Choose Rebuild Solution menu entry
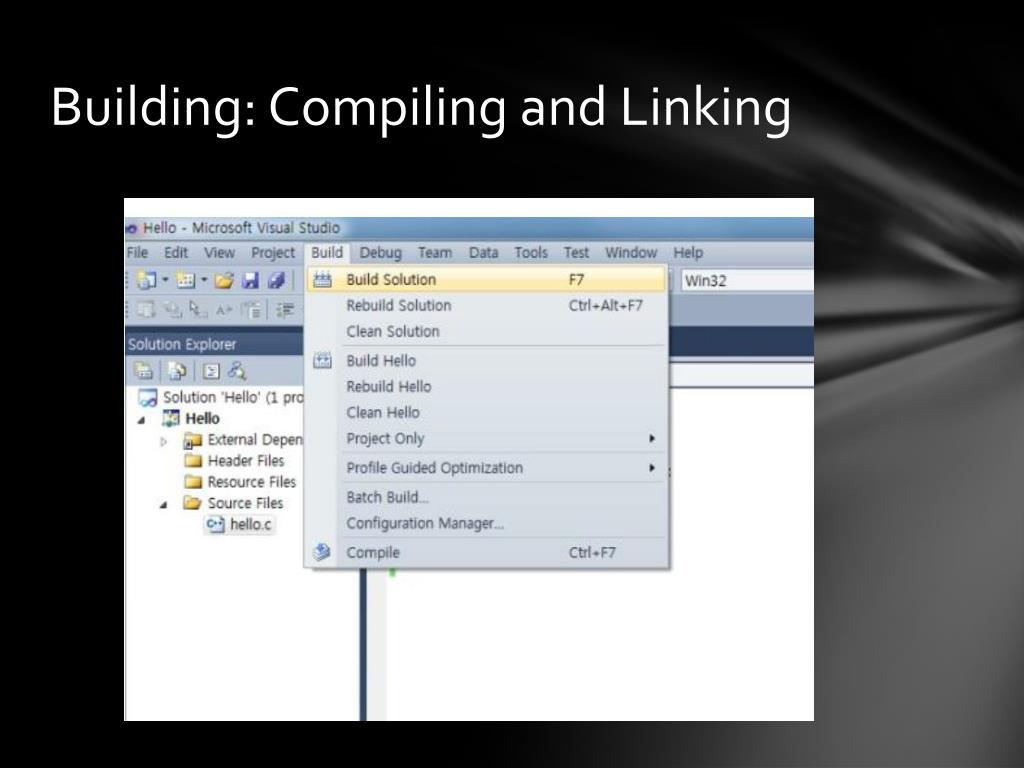Image resolution: width=1024 pixels, height=768 pixels. coord(487,306)
